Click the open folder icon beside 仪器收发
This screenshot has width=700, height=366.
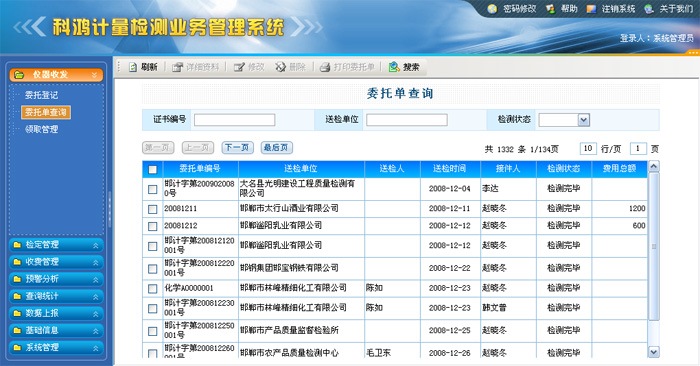[19, 75]
